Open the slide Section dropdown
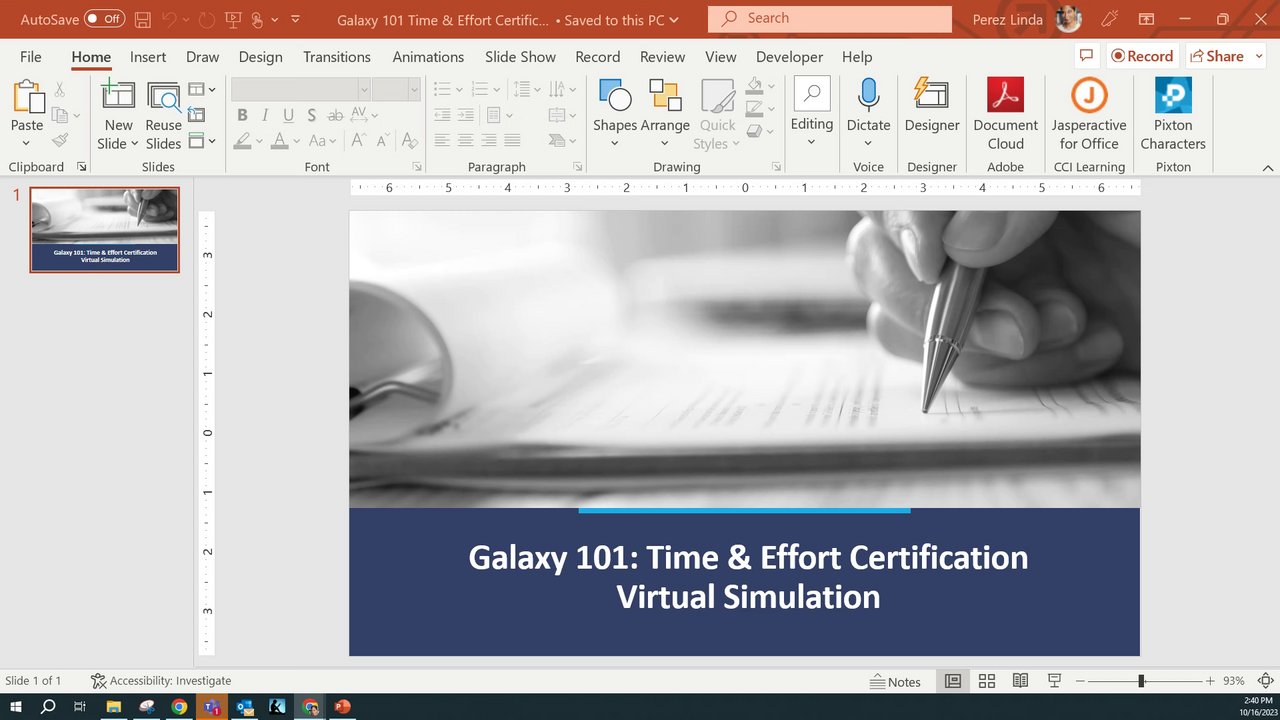 point(202,141)
